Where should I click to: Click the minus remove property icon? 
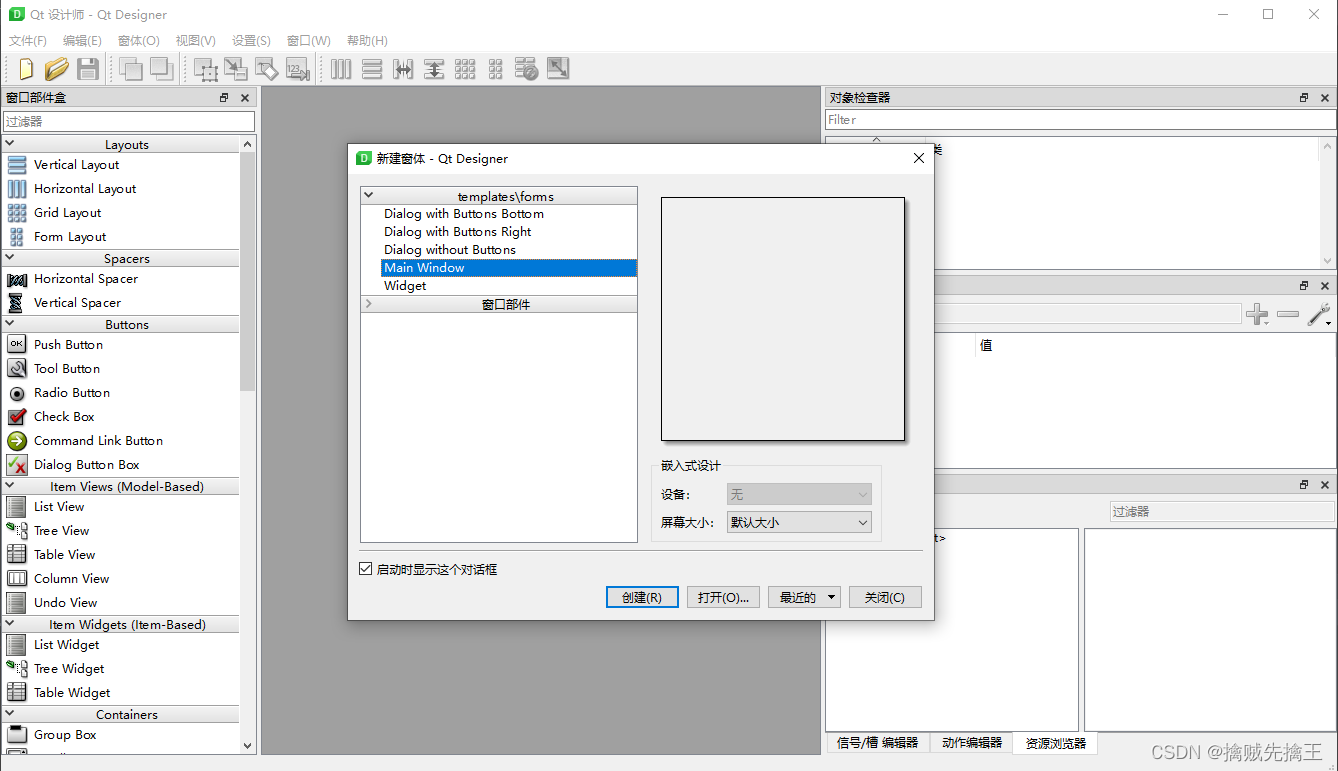(1288, 315)
